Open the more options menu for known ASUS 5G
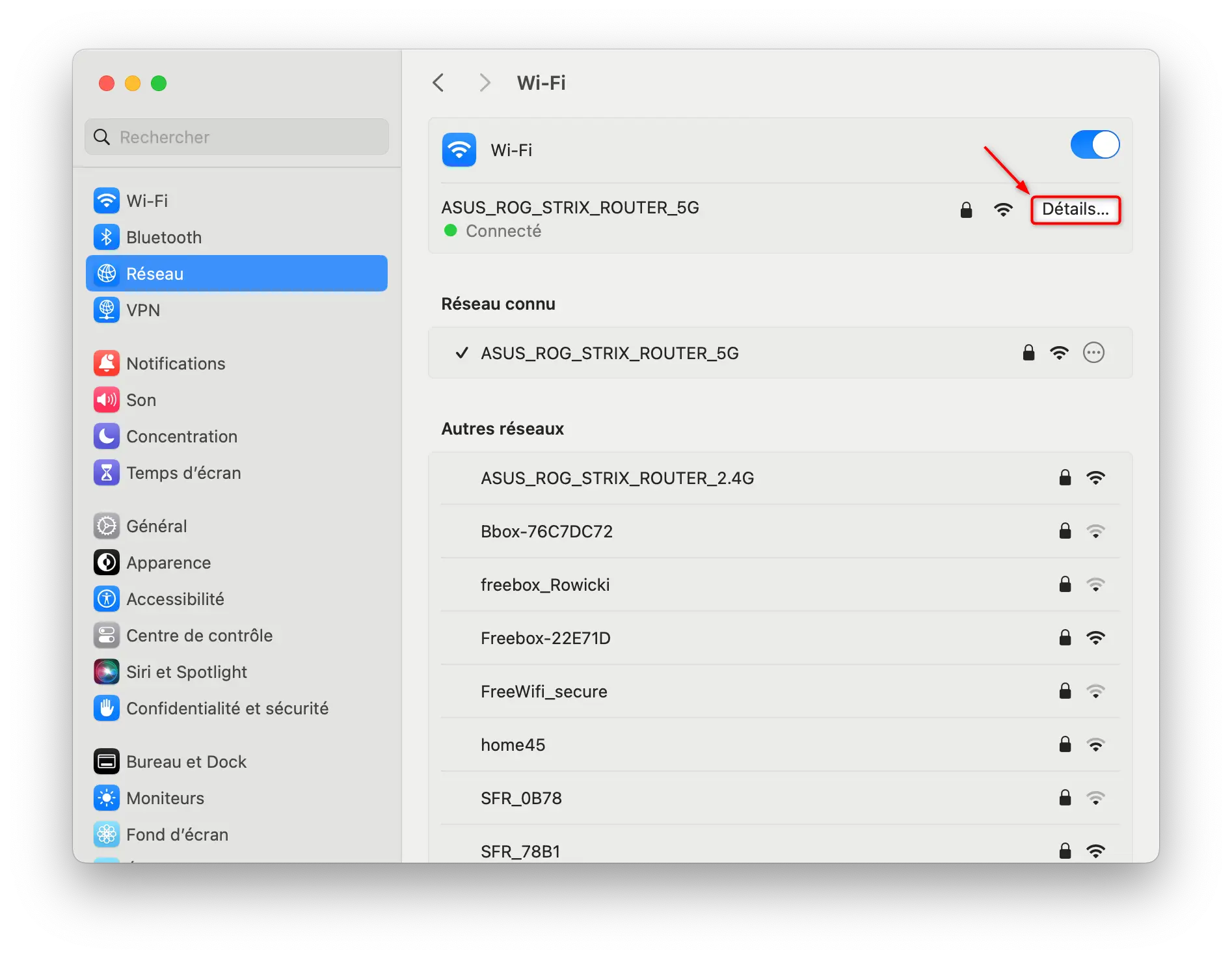Viewport: 1232px width, 959px height. 1094,353
